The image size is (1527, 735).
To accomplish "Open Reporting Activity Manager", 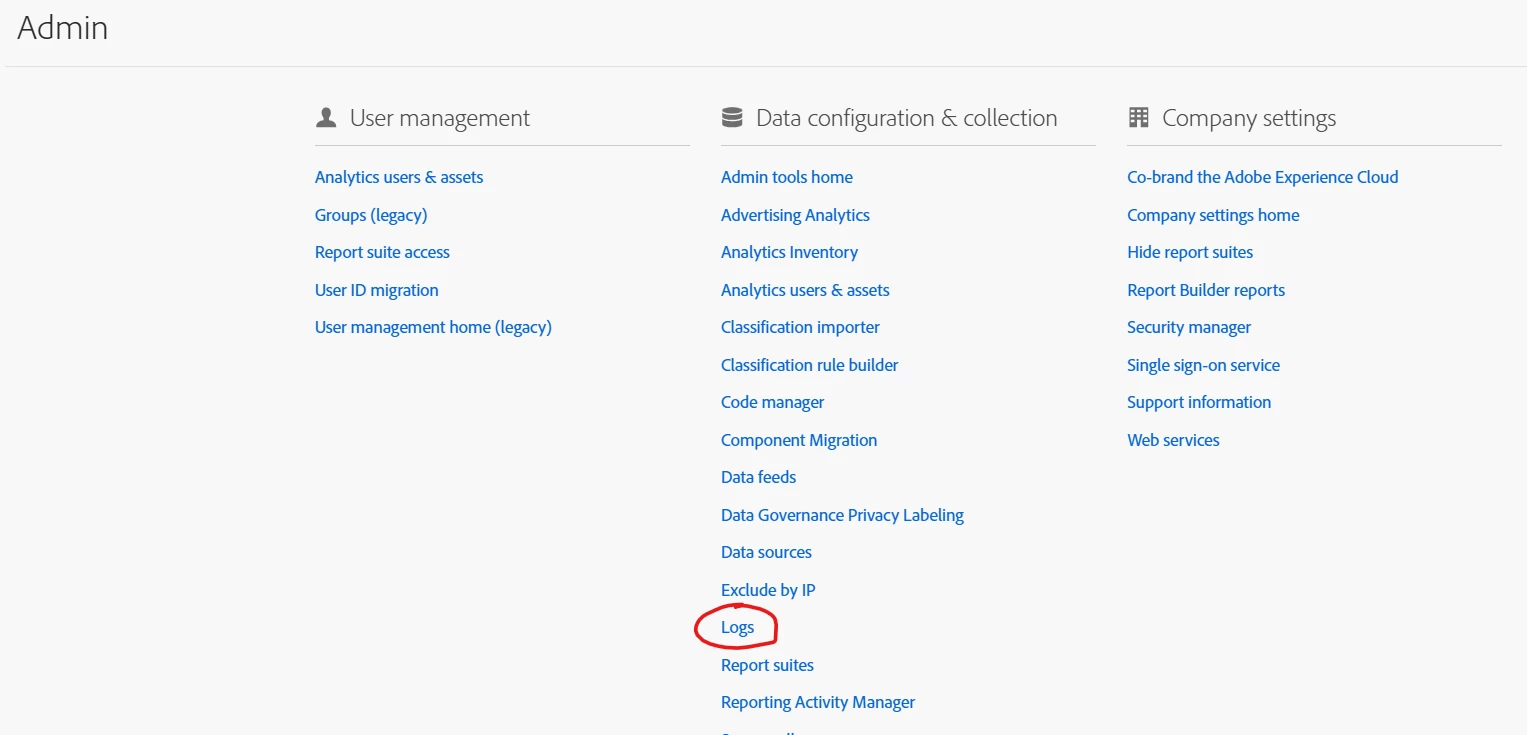I will [x=818, y=702].
